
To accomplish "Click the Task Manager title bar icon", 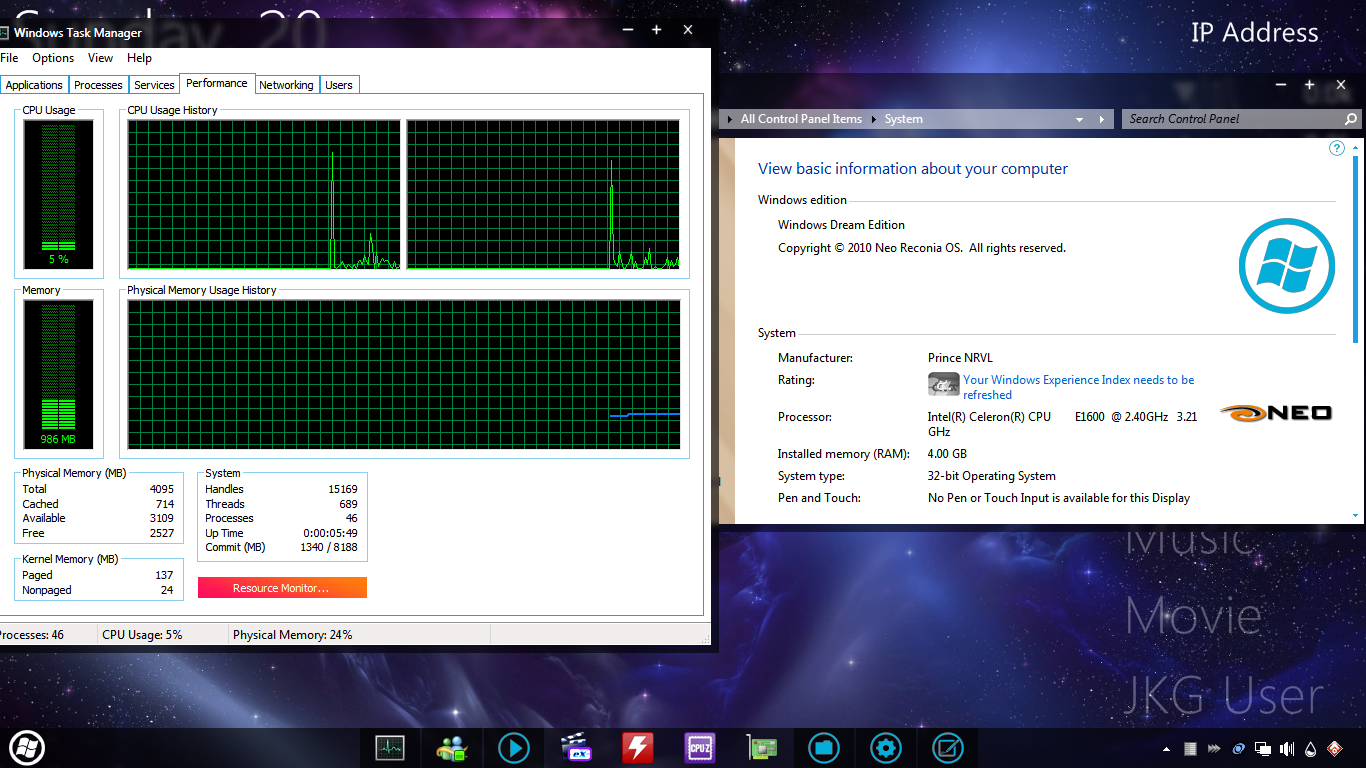I will (4, 32).
